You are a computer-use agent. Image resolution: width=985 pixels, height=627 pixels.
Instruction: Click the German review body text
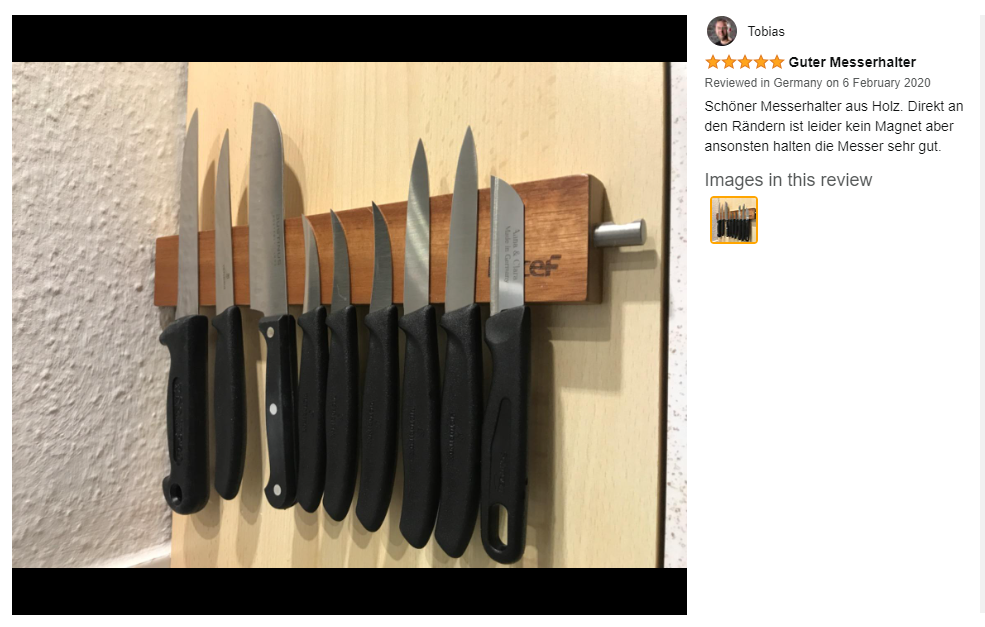(x=834, y=126)
